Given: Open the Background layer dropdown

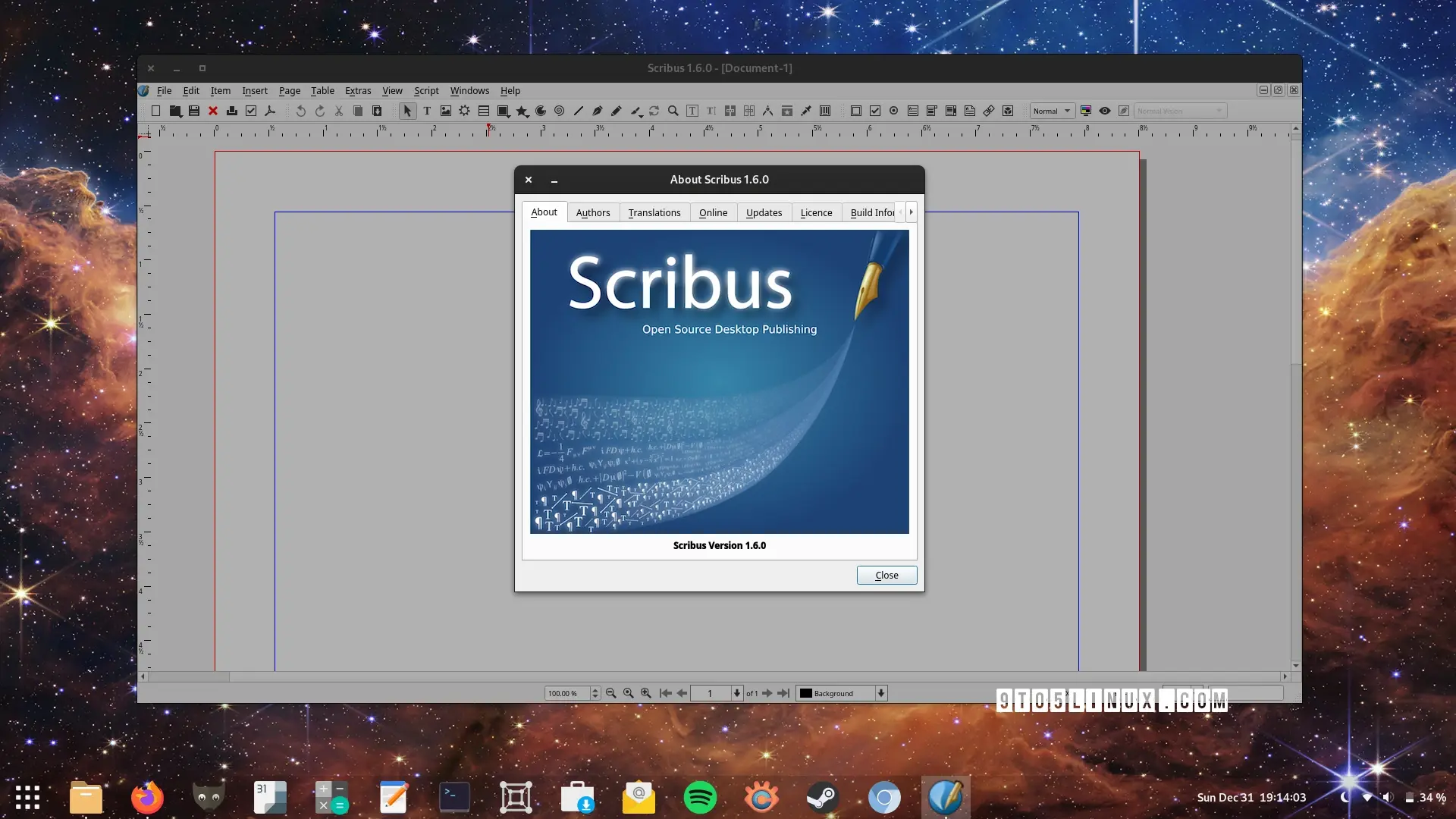Looking at the screenshot, I should tap(842, 693).
